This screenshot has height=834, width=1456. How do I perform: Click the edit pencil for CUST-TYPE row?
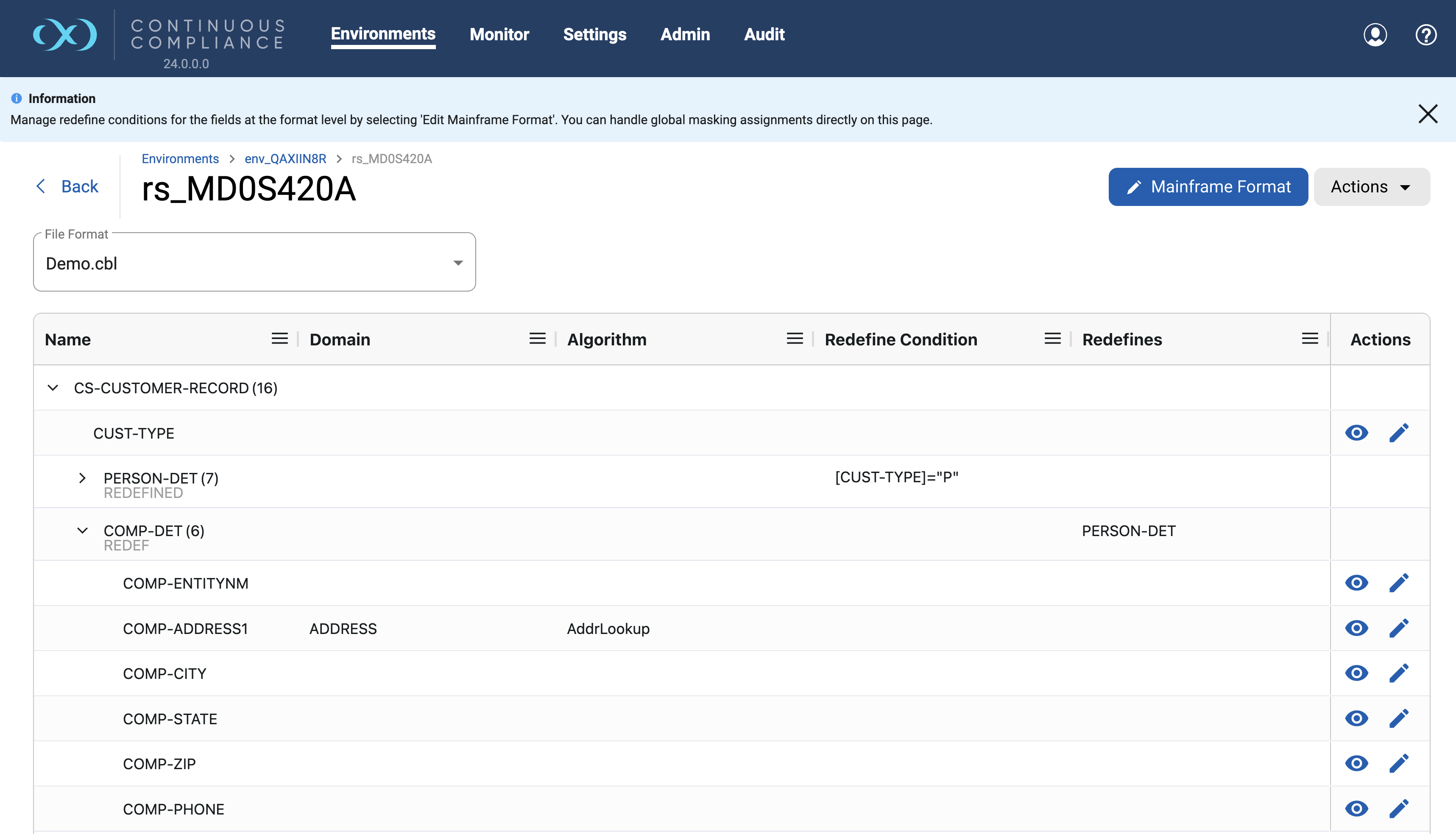point(1399,433)
